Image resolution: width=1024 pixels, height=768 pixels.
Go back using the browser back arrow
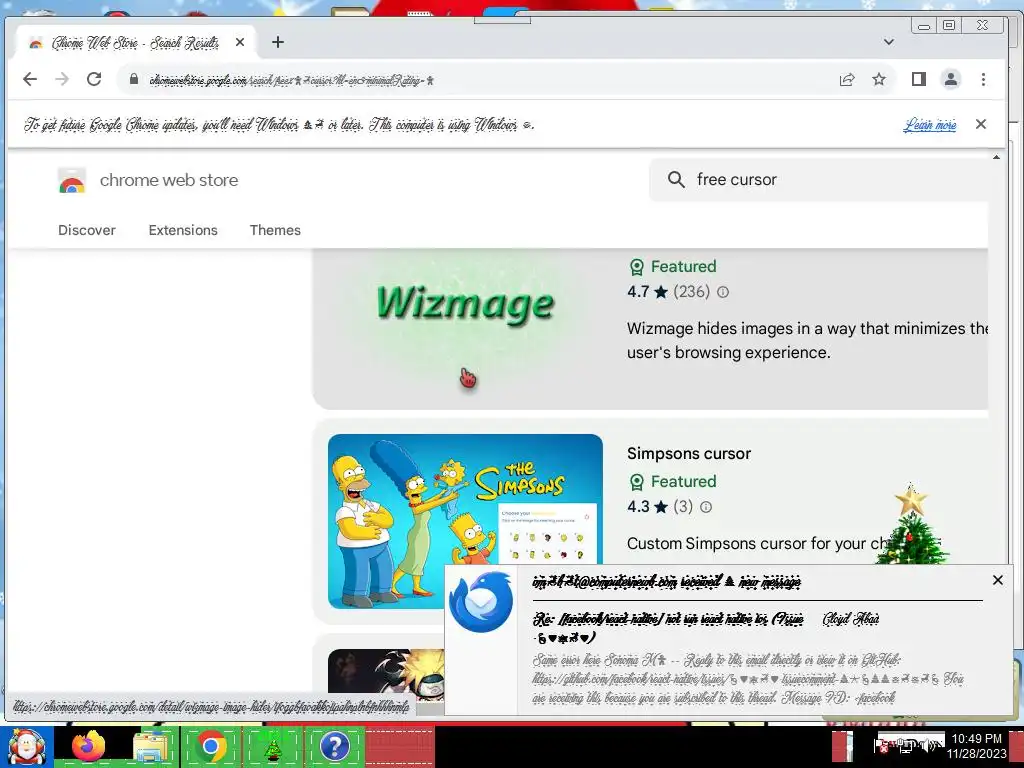coord(30,79)
